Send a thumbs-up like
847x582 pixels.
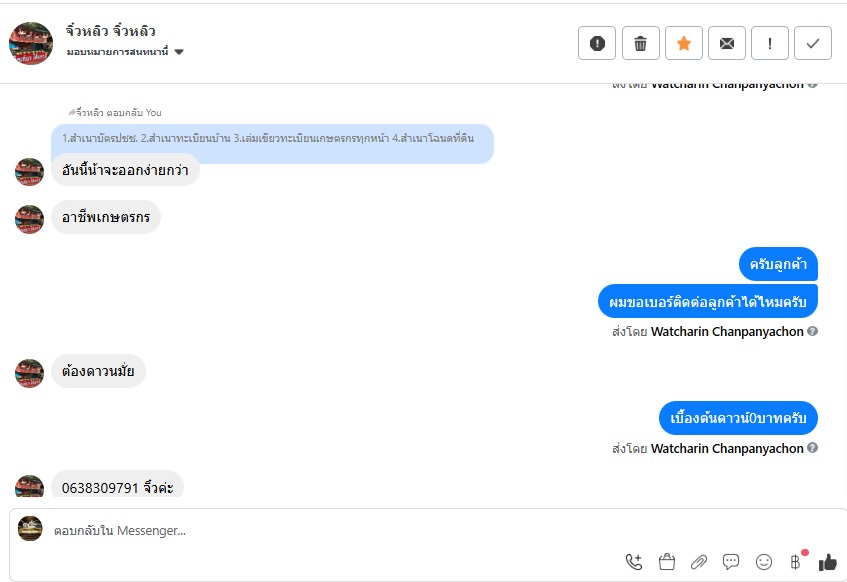tap(828, 562)
